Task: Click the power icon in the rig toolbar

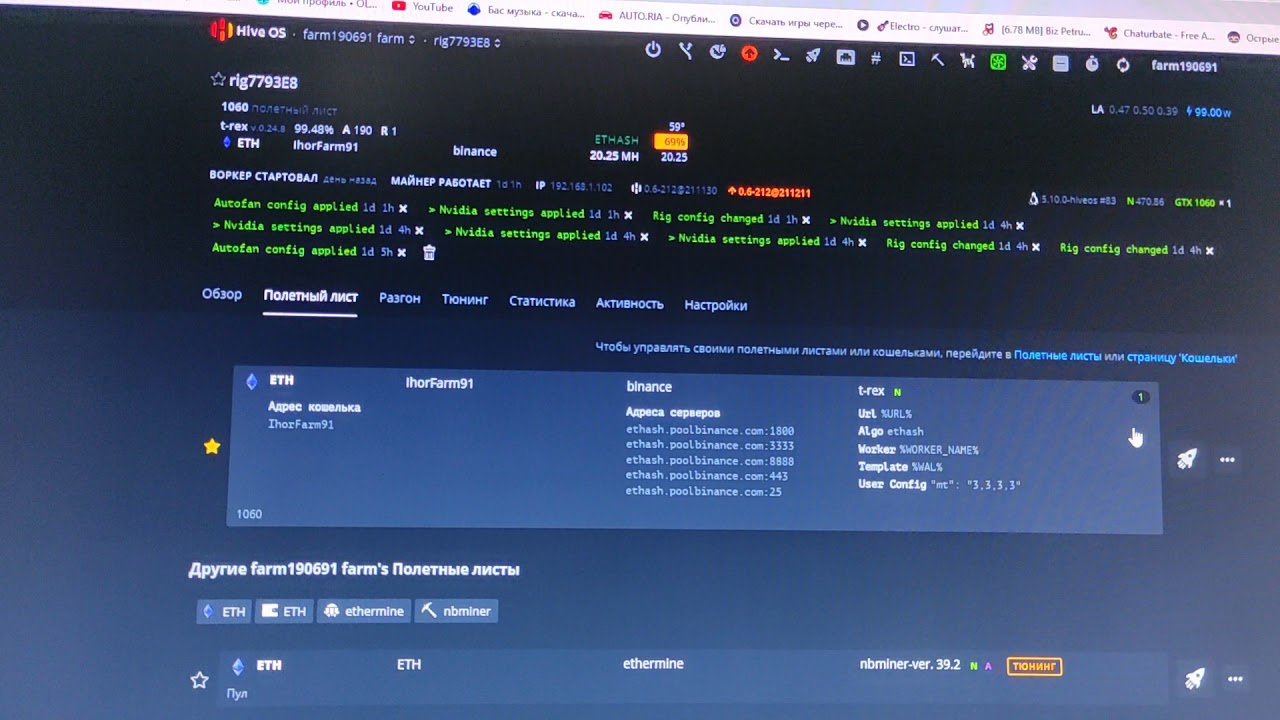Action: pos(653,50)
